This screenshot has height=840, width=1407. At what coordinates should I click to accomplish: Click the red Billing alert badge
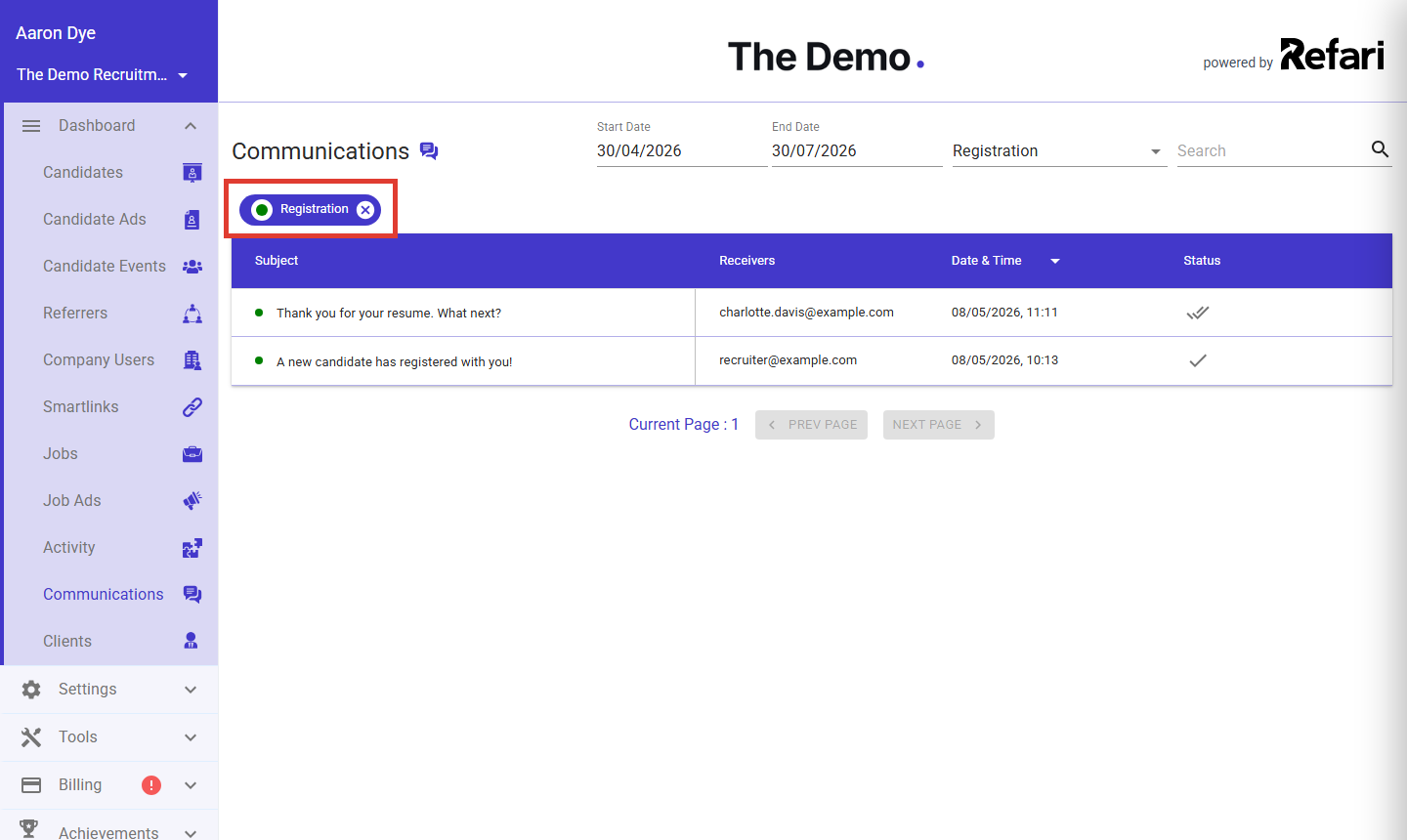(151, 785)
